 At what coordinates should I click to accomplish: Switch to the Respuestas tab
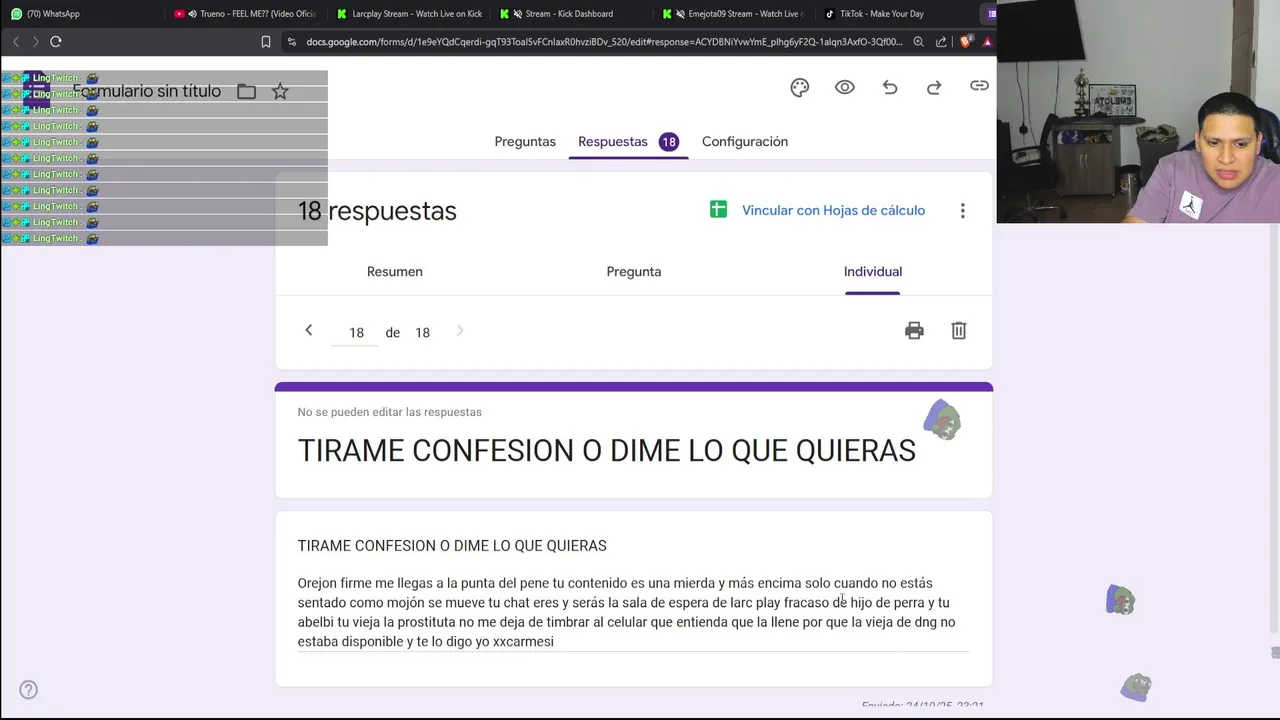point(613,141)
